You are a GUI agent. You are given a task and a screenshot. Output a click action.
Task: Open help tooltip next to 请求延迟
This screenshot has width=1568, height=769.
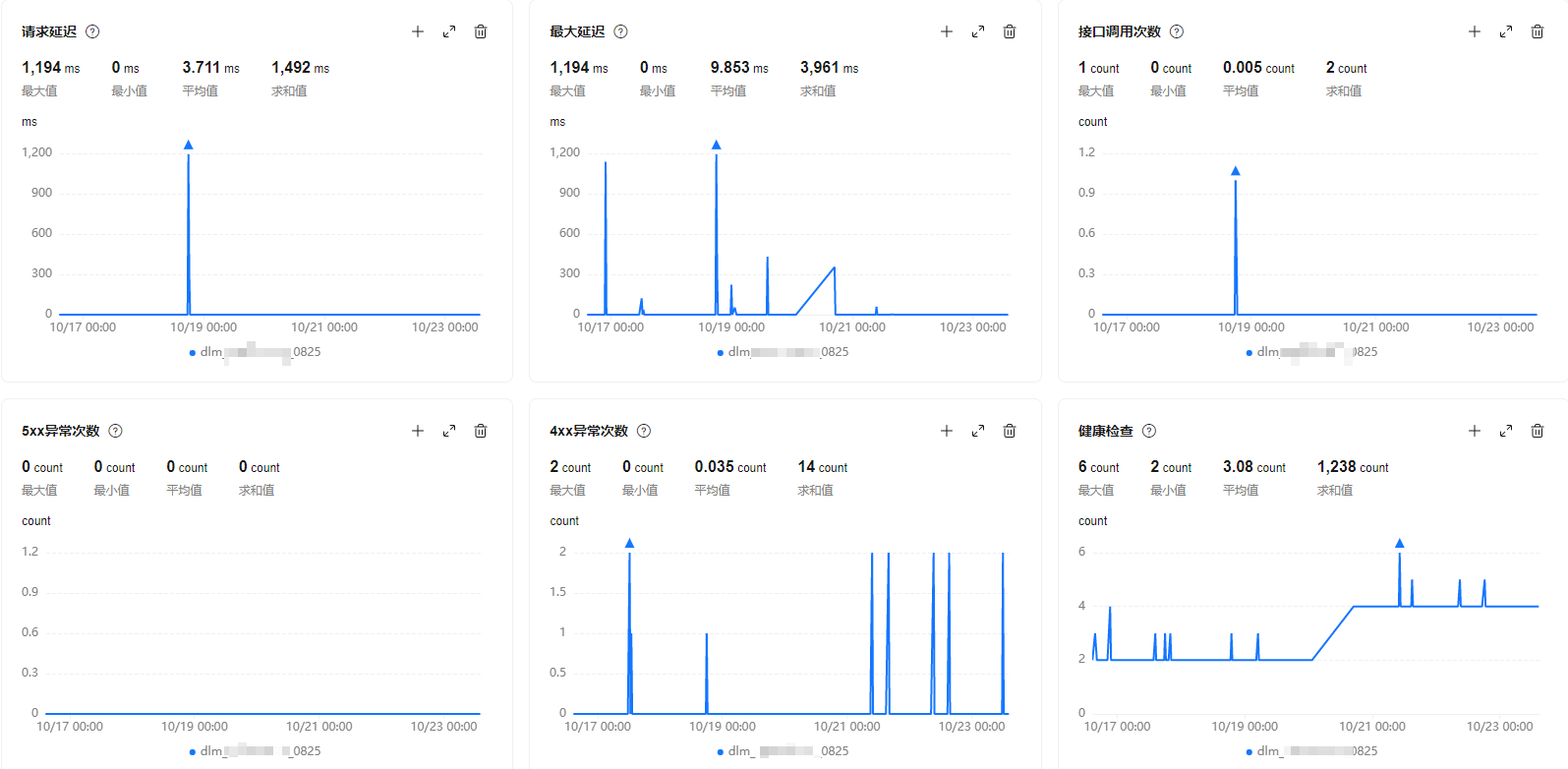click(92, 31)
